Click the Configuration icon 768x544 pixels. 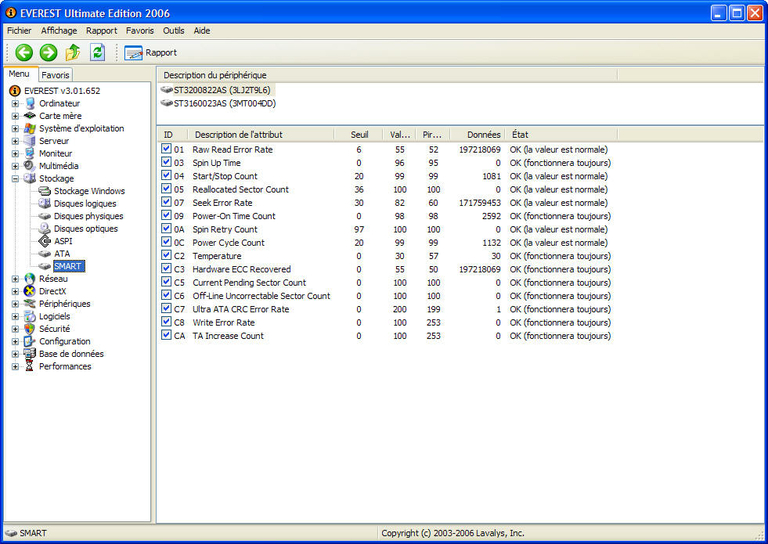[x=30, y=341]
